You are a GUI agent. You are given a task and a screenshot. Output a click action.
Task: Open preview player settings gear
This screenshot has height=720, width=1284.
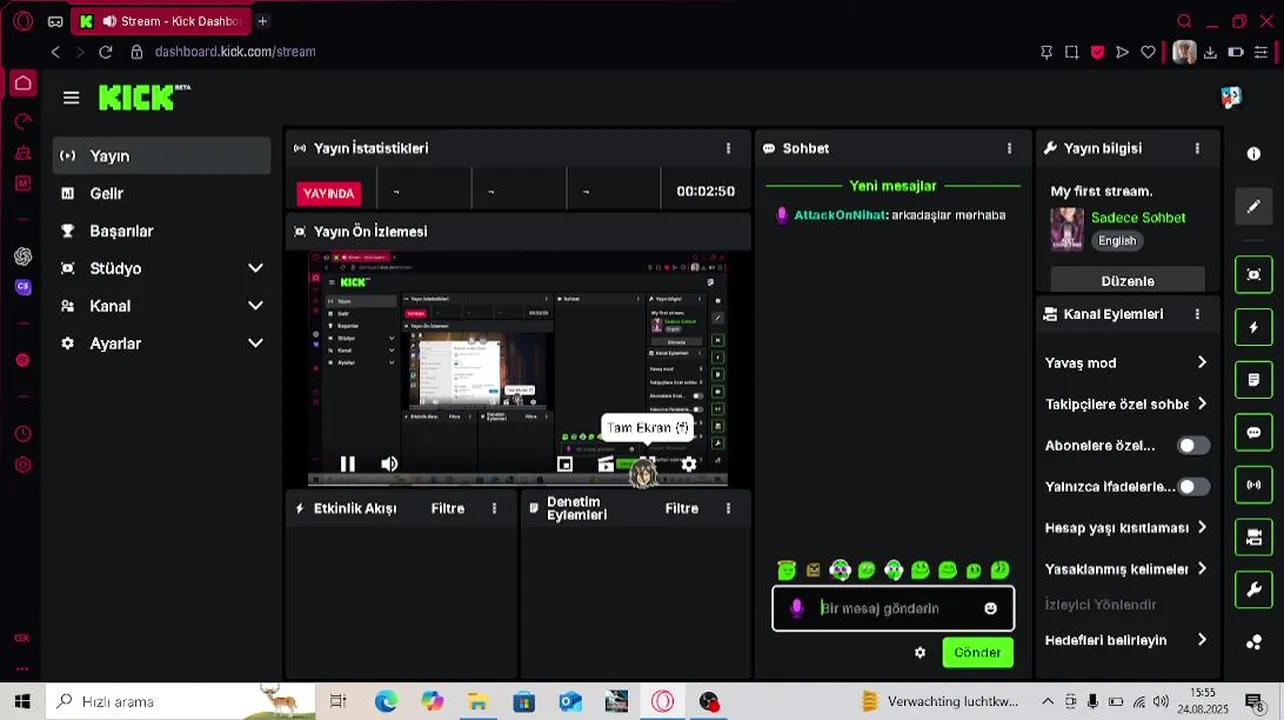tap(689, 464)
